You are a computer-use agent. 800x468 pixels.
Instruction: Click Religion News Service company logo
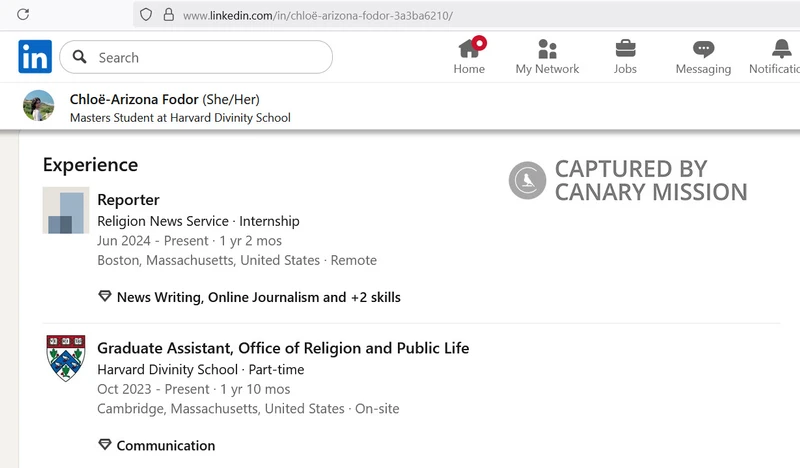click(x=66, y=210)
